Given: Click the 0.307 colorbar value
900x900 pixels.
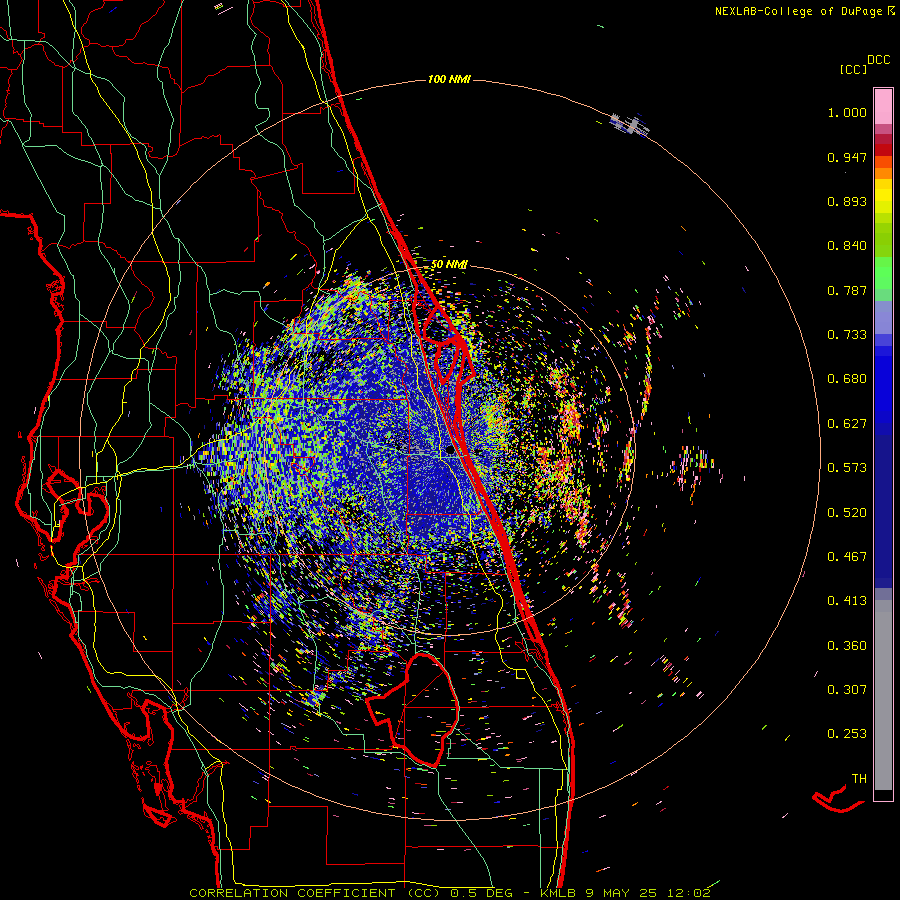Looking at the screenshot, I should [x=847, y=690].
